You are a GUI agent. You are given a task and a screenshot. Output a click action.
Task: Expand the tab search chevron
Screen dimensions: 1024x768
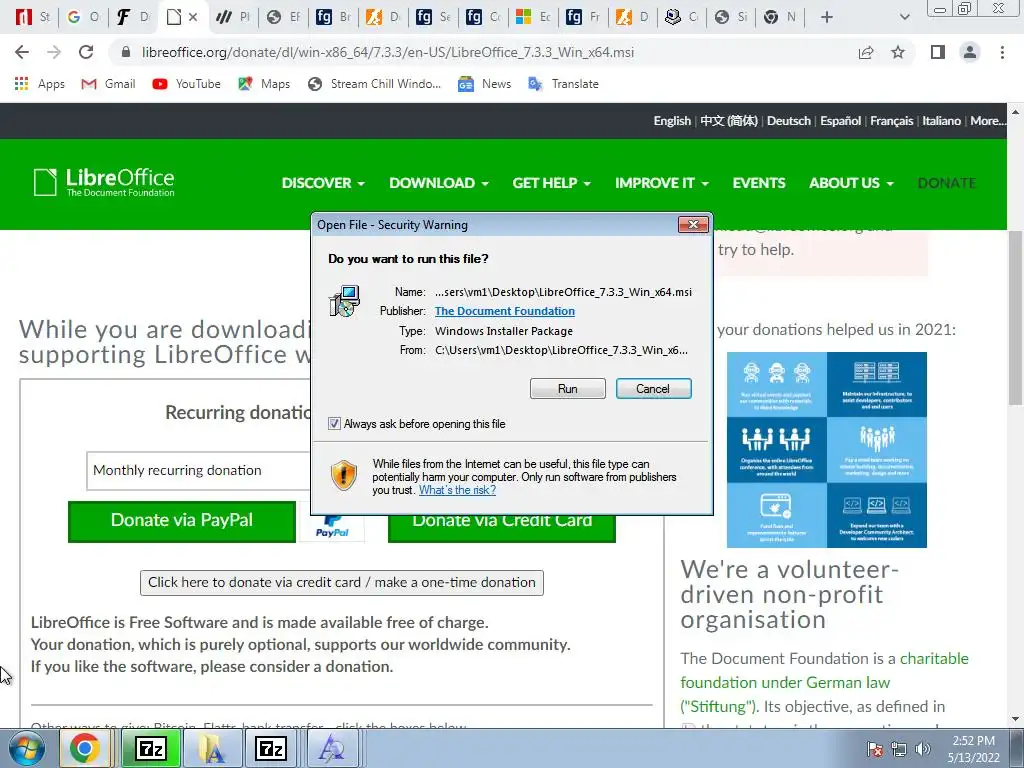tap(904, 17)
